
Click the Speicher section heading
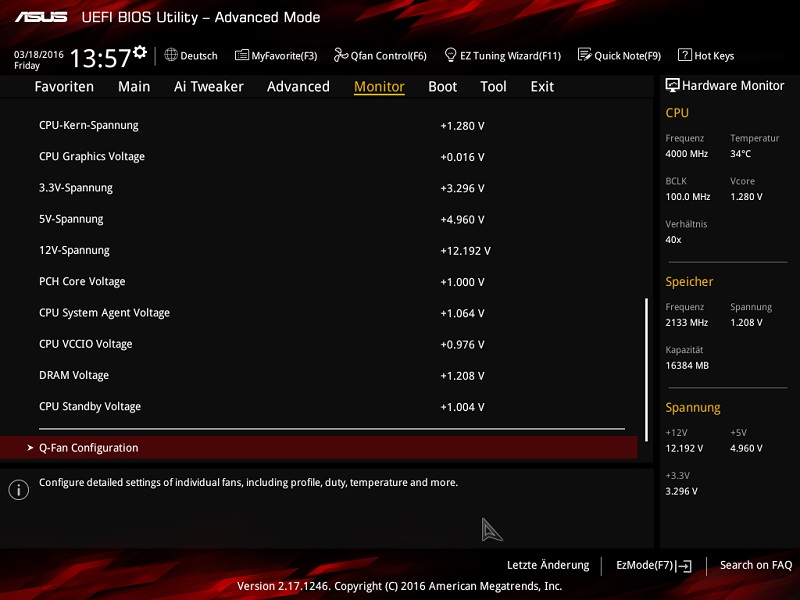689,282
